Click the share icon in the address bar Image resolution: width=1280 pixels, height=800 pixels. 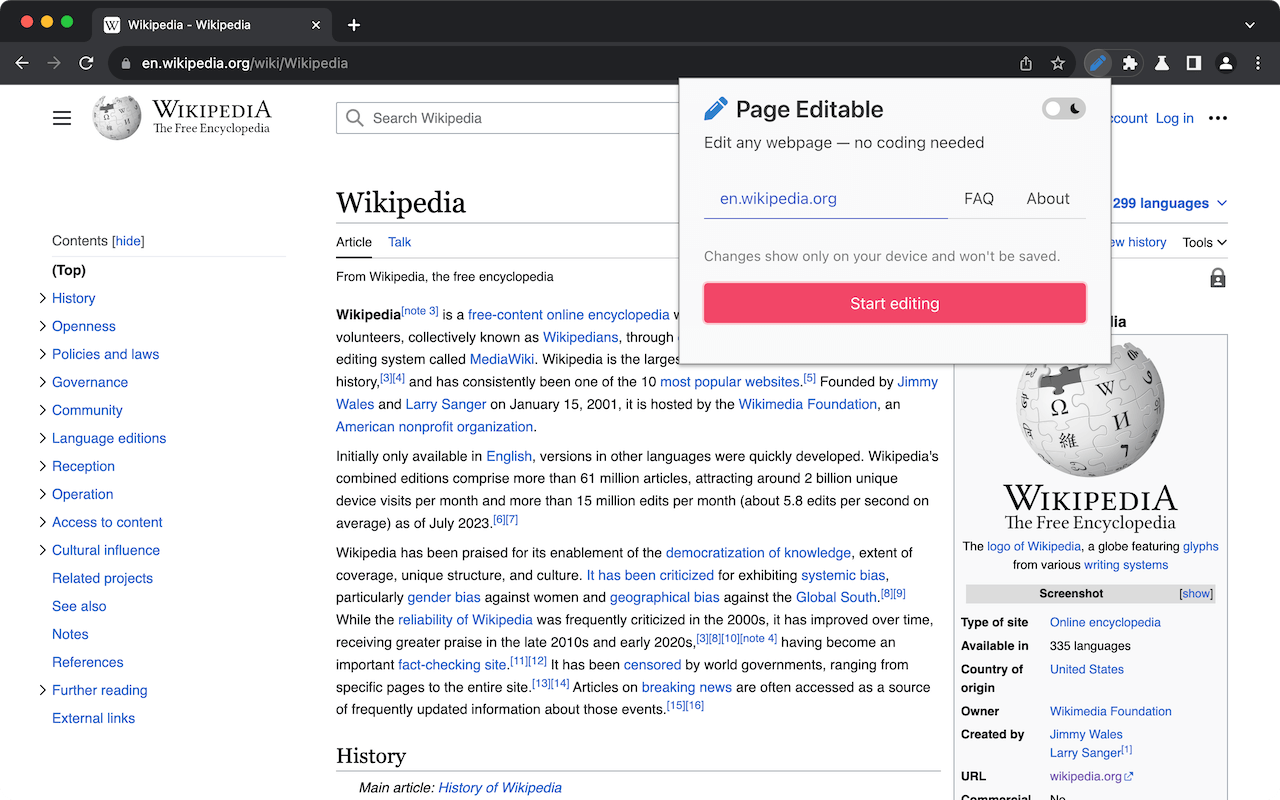click(1024, 62)
